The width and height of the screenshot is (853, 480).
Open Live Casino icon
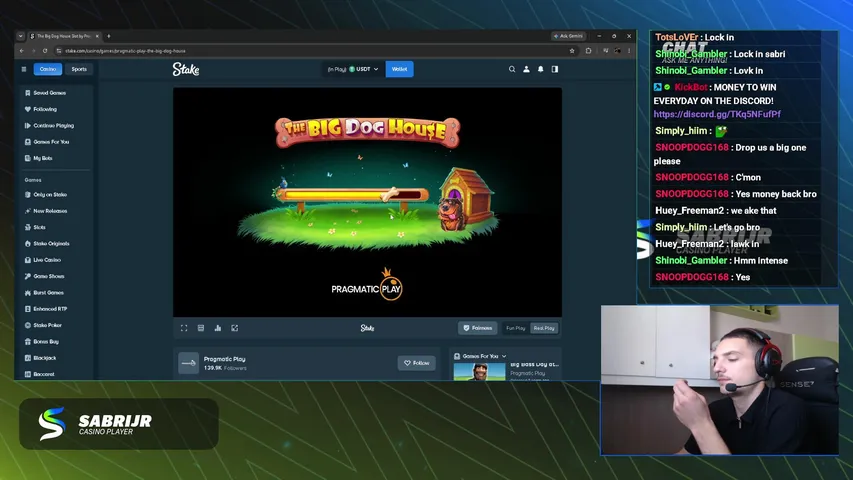28,260
